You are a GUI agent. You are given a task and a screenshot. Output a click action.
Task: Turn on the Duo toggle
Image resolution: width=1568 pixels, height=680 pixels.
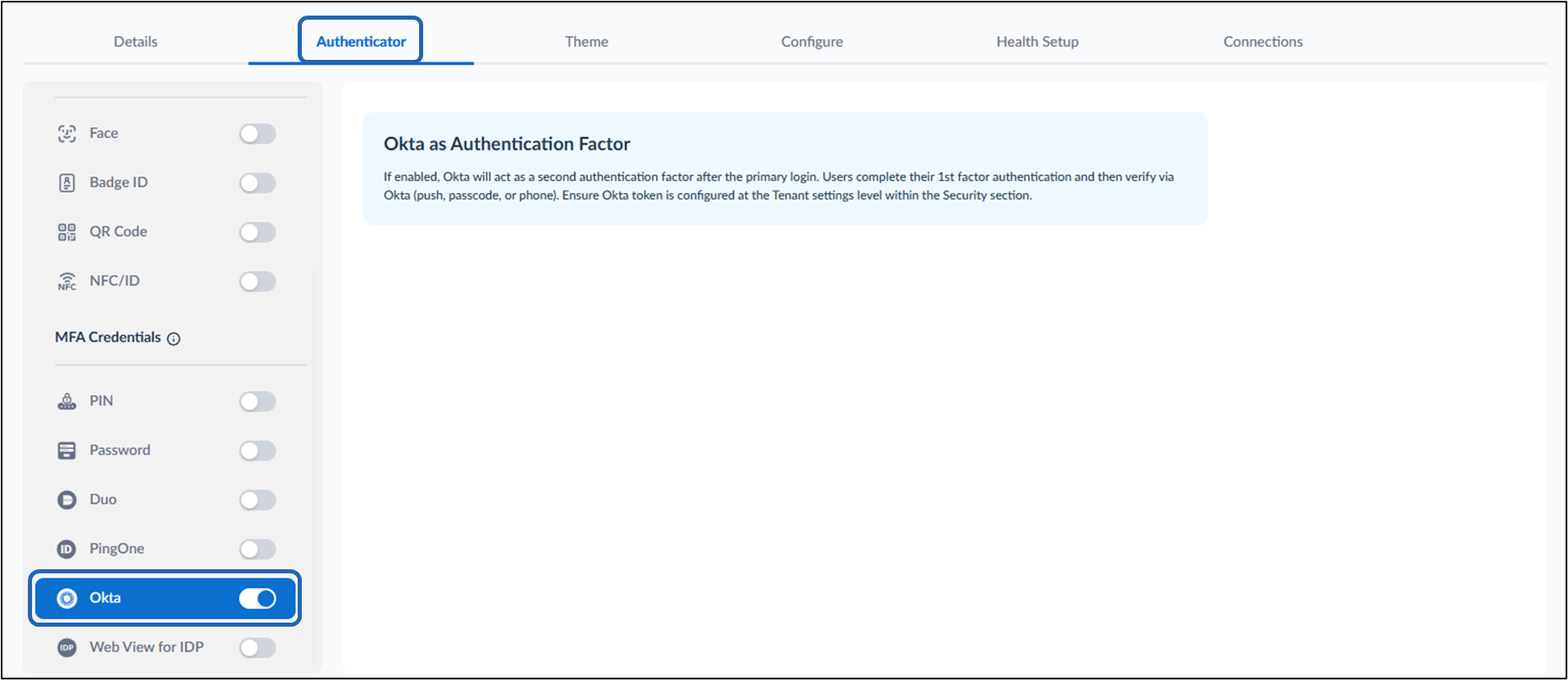tap(258, 500)
